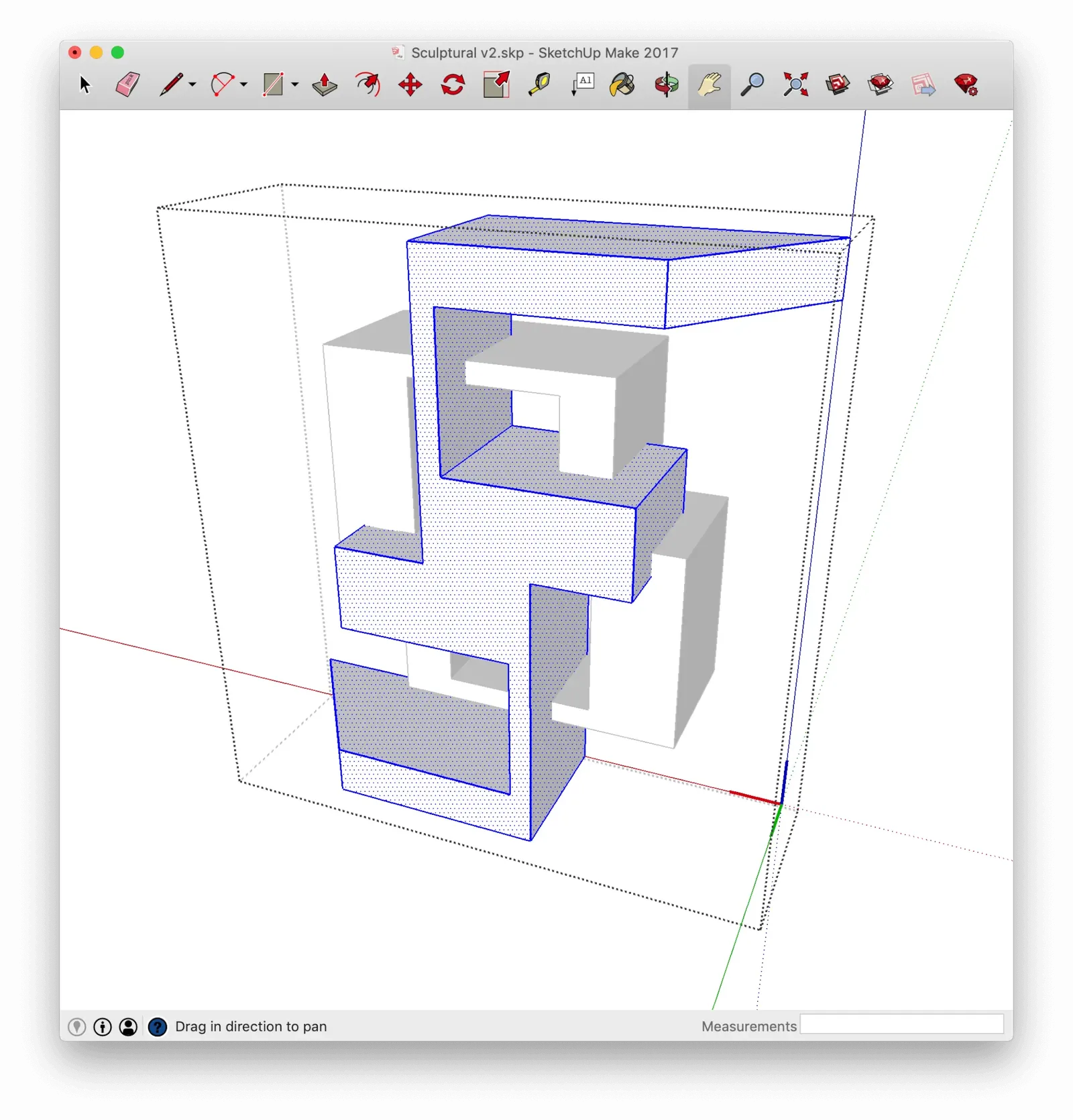1073x1120 pixels.
Task: Click the Send to LayOut icon
Action: tap(923, 85)
